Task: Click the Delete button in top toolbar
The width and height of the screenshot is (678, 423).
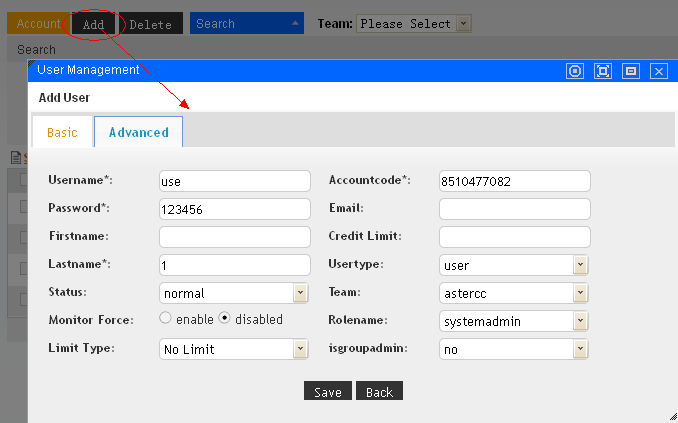Action: click(151, 24)
